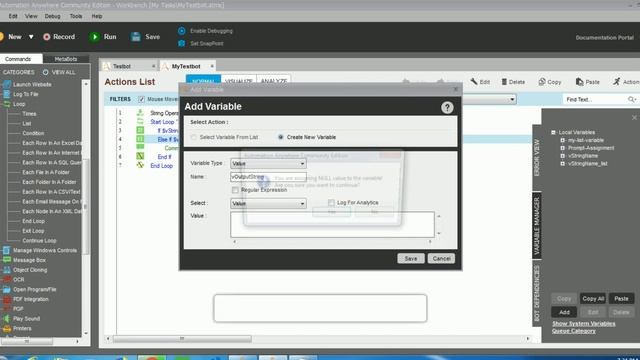Click the Copy icon in Actions List toolbar

click(542, 82)
